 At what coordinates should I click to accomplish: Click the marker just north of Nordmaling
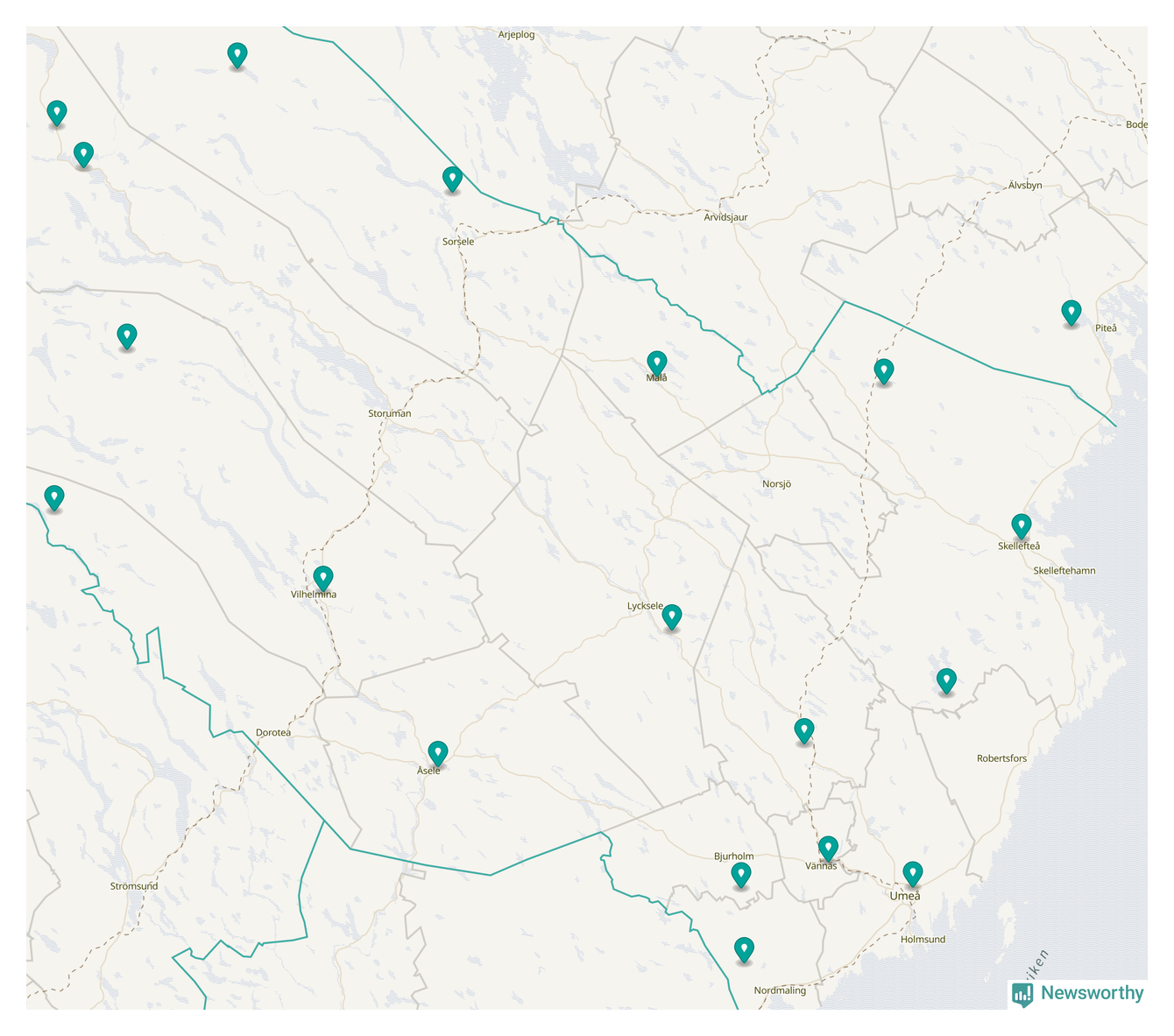tap(744, 949)
